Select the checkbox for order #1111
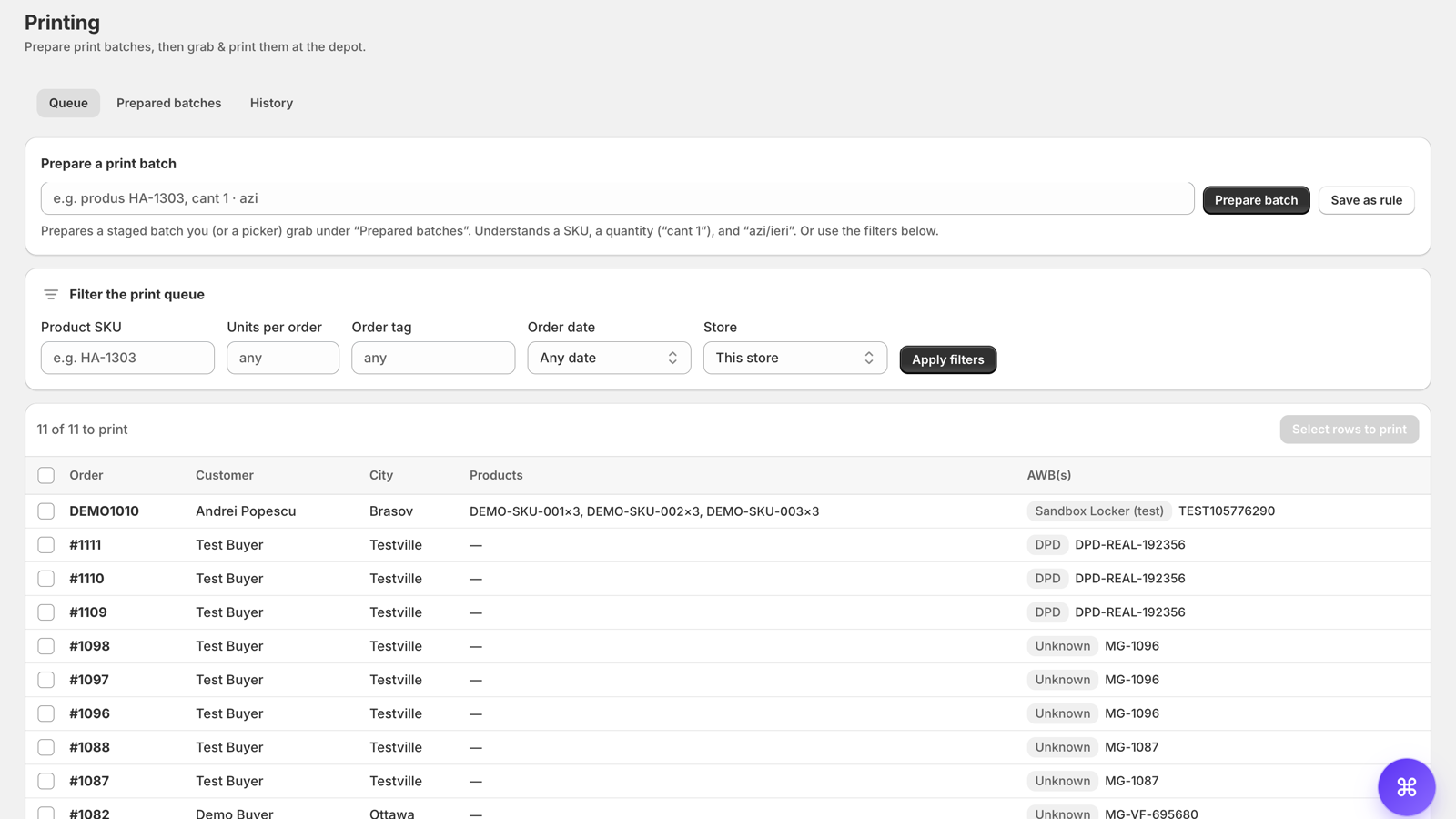Screen dimensions: 1456x819 [x=46, y=545]
